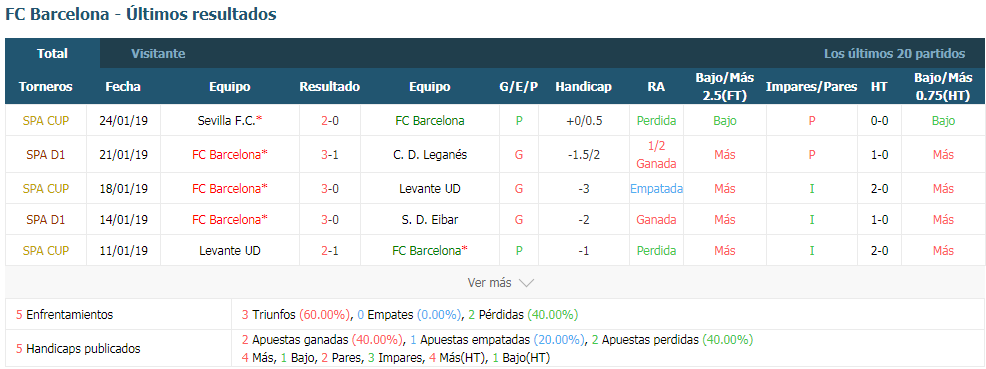Select SPA D1 tournament on 14/01/19 row

coord(45,219)
